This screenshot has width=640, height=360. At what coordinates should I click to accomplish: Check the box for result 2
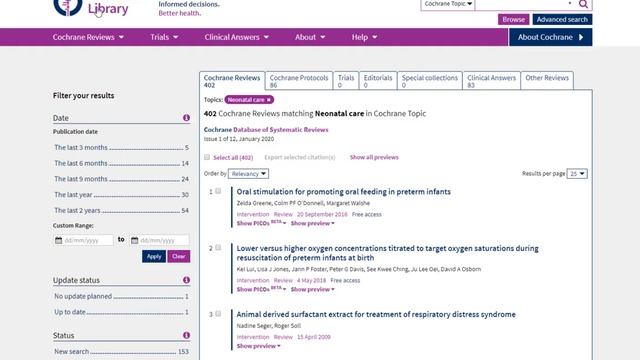pos(218,247)
